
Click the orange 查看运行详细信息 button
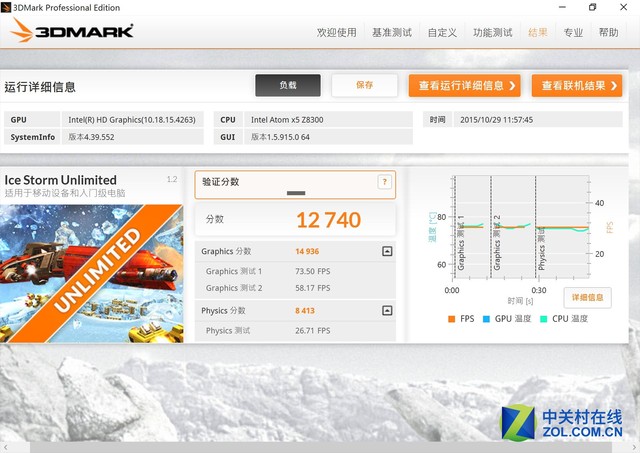click(464, 86)
